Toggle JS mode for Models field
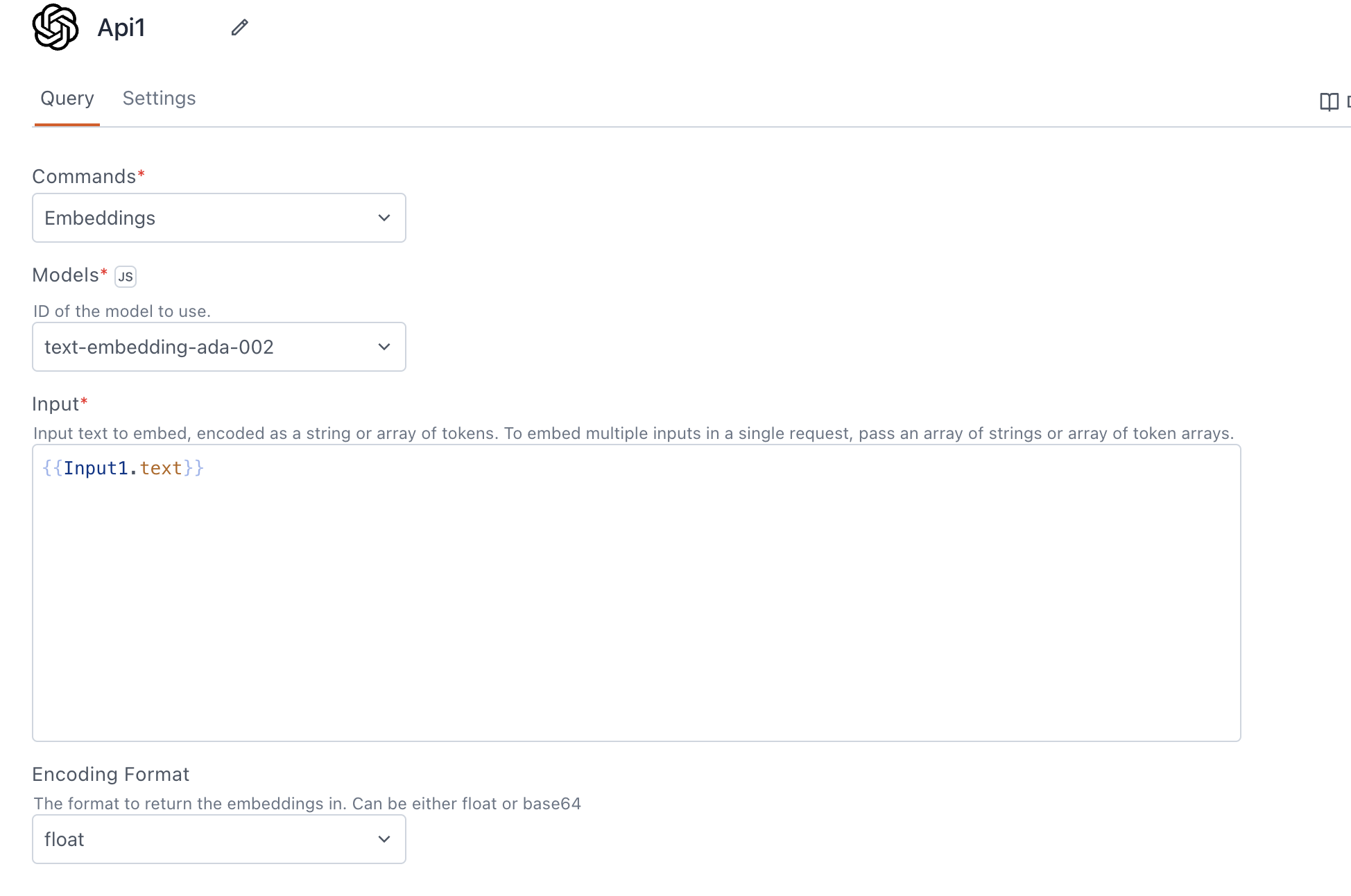Screen dimensions: 1351x896 (x=126, y=277)
